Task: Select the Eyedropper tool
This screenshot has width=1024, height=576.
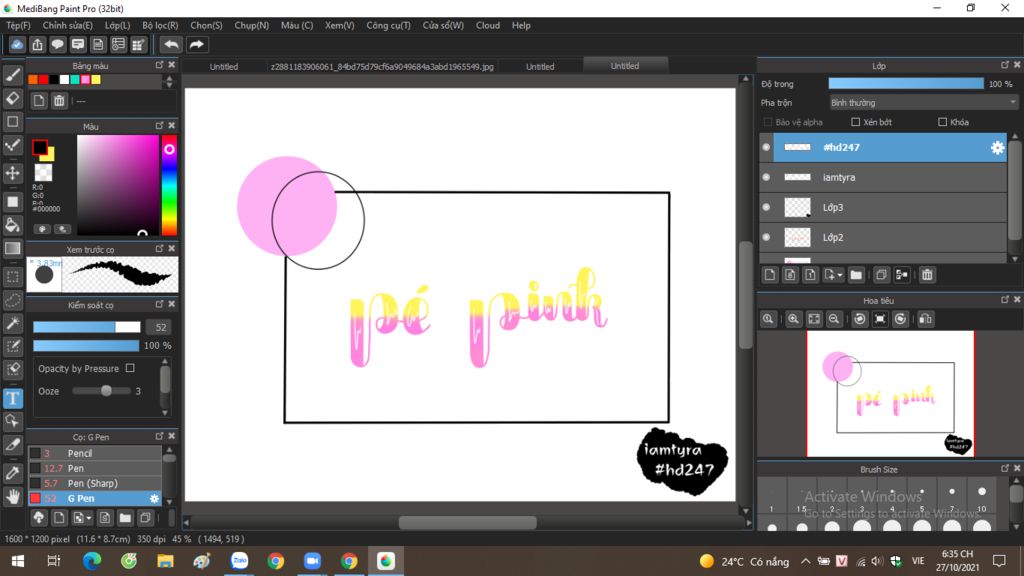Action: (x=12, y=473)
